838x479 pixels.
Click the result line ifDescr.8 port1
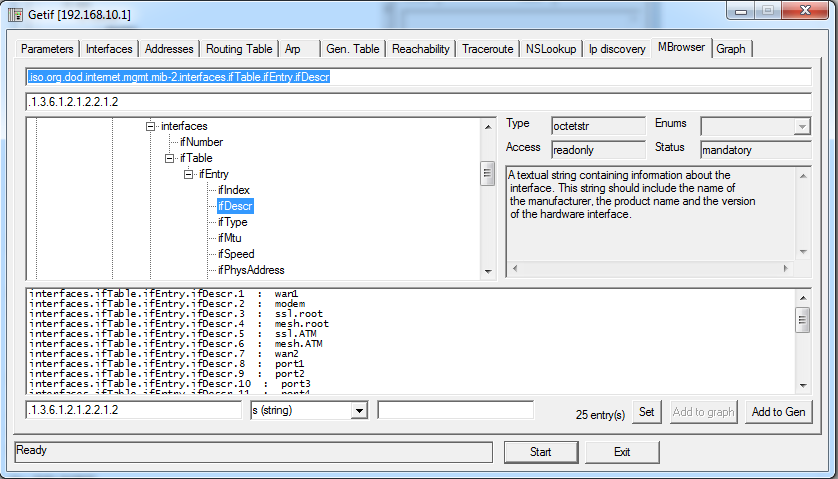pyautogui.click(x=167, y=364)
